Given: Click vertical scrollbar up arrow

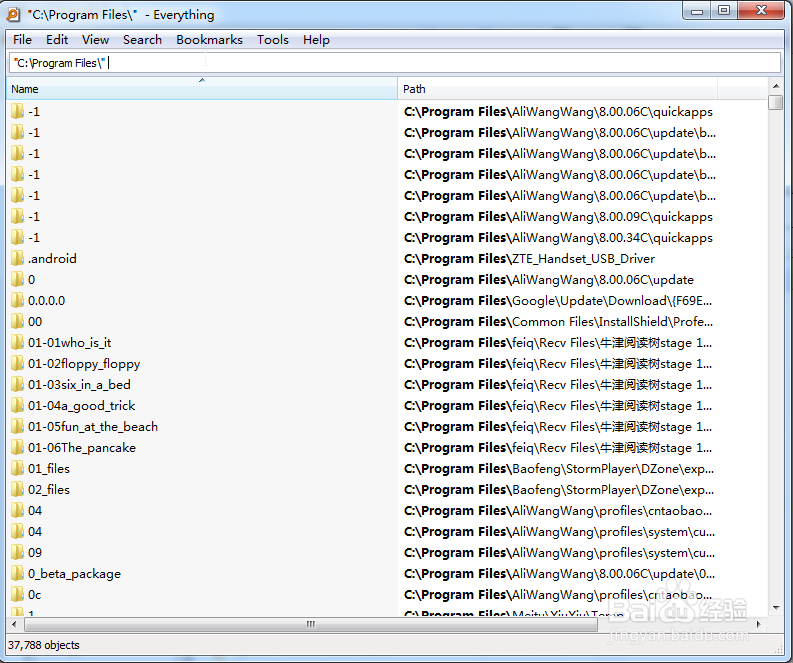Looking at the screenshot, I should click(x=775, y=85).
